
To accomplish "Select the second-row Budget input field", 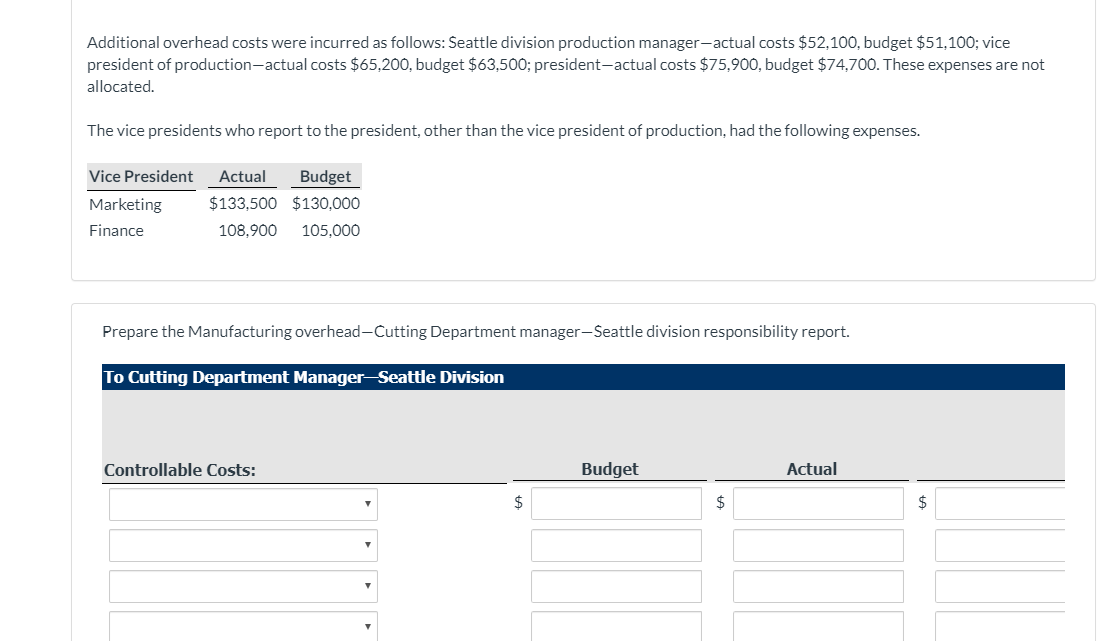I will pos(616,545).
